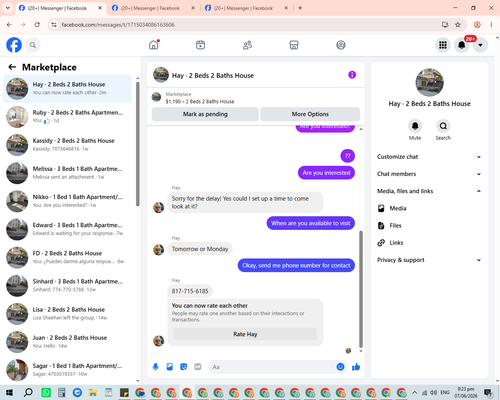Open WhatsApp from the taskbar

pyautogui.click(x=46, y=392)
